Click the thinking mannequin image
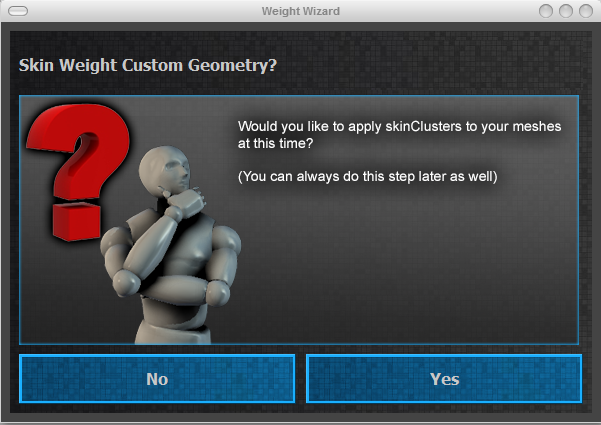Image resolution: width=601 pixels, height=425 pixels. pos(171,245)
